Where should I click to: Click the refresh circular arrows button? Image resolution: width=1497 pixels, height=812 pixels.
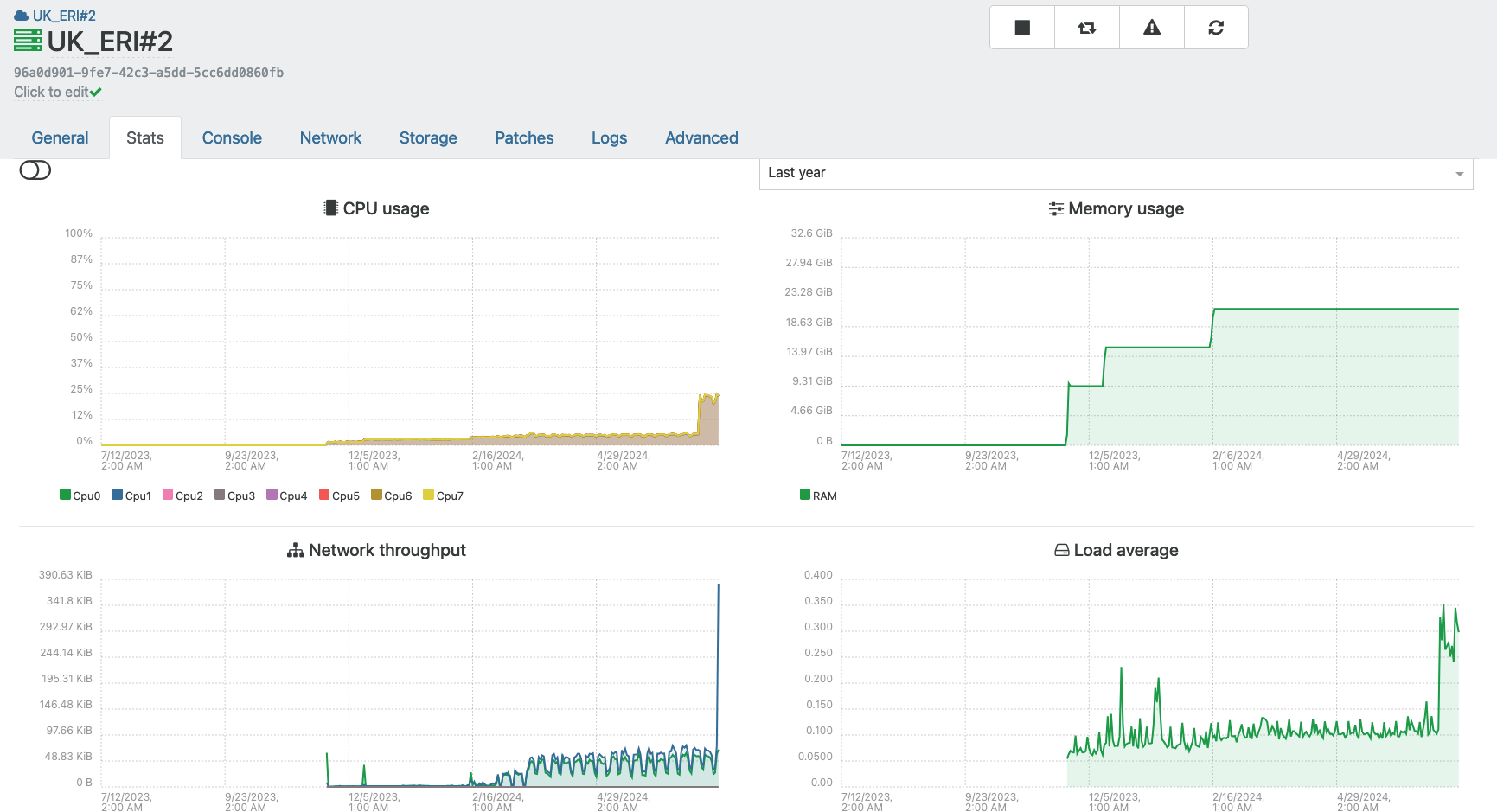[1216, 28]
